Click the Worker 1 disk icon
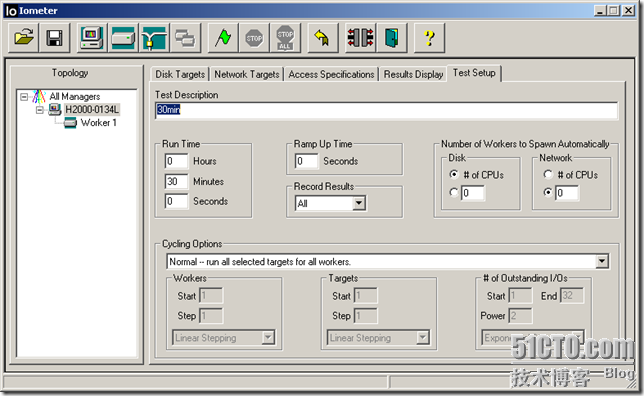Viewport: 644px width, 396px height. (x=70, y=123)
